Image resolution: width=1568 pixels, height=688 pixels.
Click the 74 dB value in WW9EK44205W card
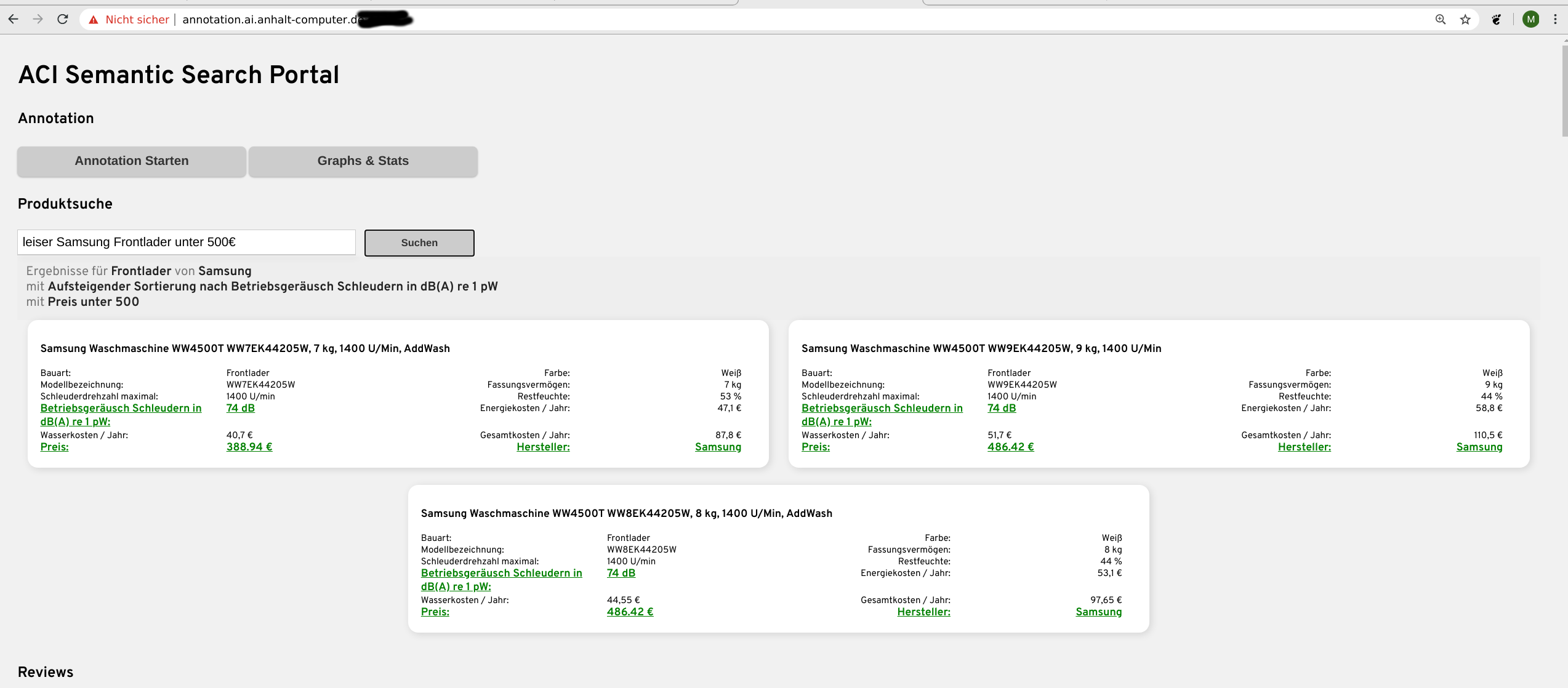[x=1002, y=408]
